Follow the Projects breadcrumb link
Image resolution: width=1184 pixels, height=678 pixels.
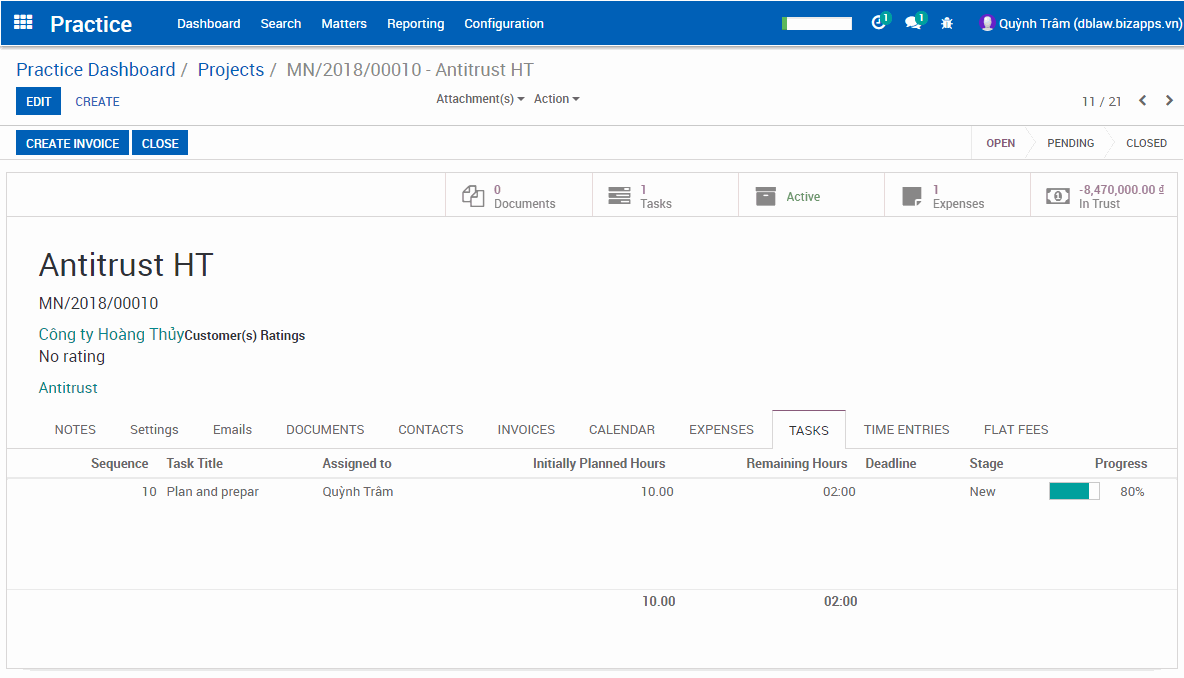(x=231, y=70)
